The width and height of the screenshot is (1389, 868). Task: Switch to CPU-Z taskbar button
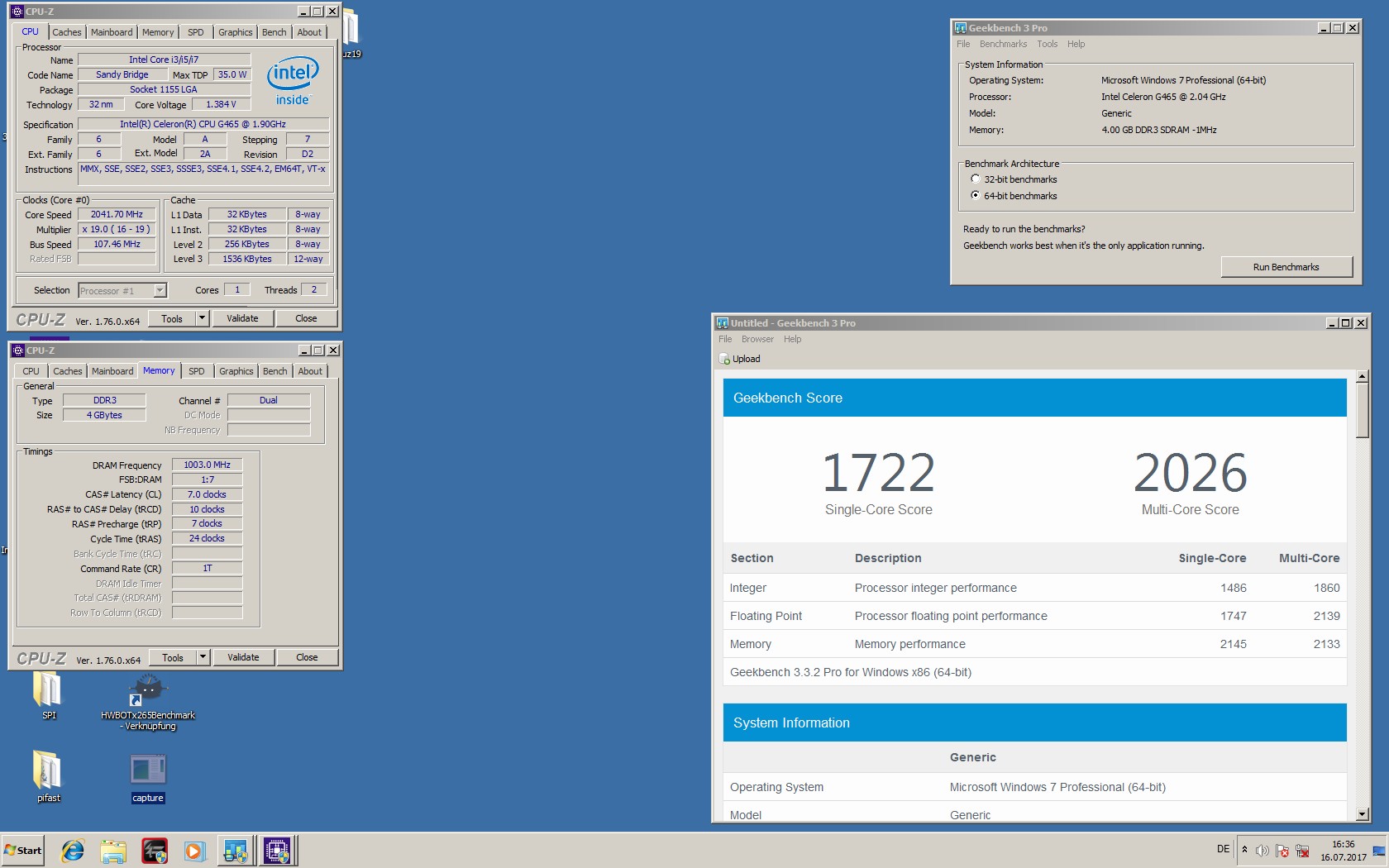tap(276, 850)
